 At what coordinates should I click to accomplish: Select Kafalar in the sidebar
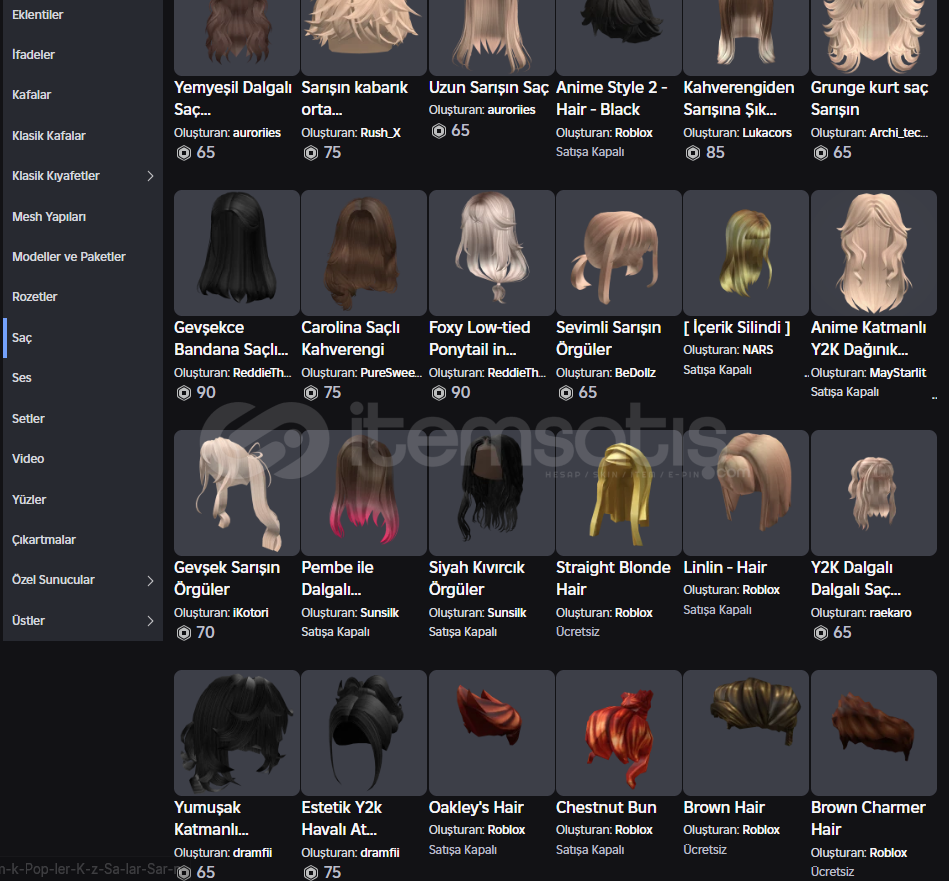(x=31, y=95)
